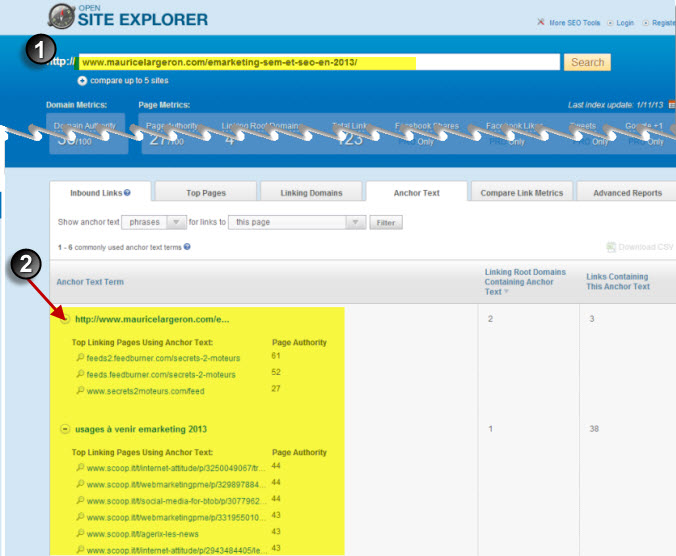Click the Page Authority value 61
The height and width of the screenshot is (556, 676).
276,356
